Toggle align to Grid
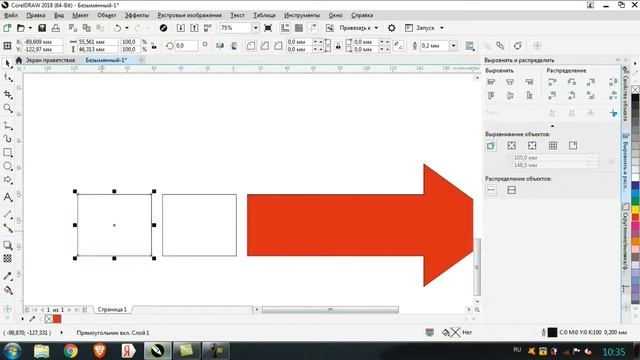Viewport: 640px width, 360px height. [x=553, y=146]
